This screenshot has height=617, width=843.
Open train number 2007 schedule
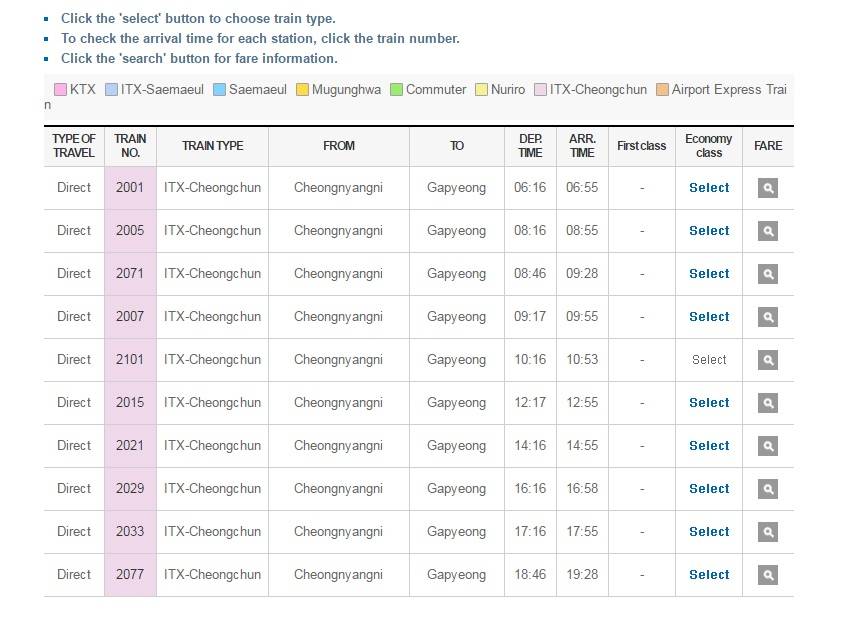pyautogui.click(x=130, y=317)
